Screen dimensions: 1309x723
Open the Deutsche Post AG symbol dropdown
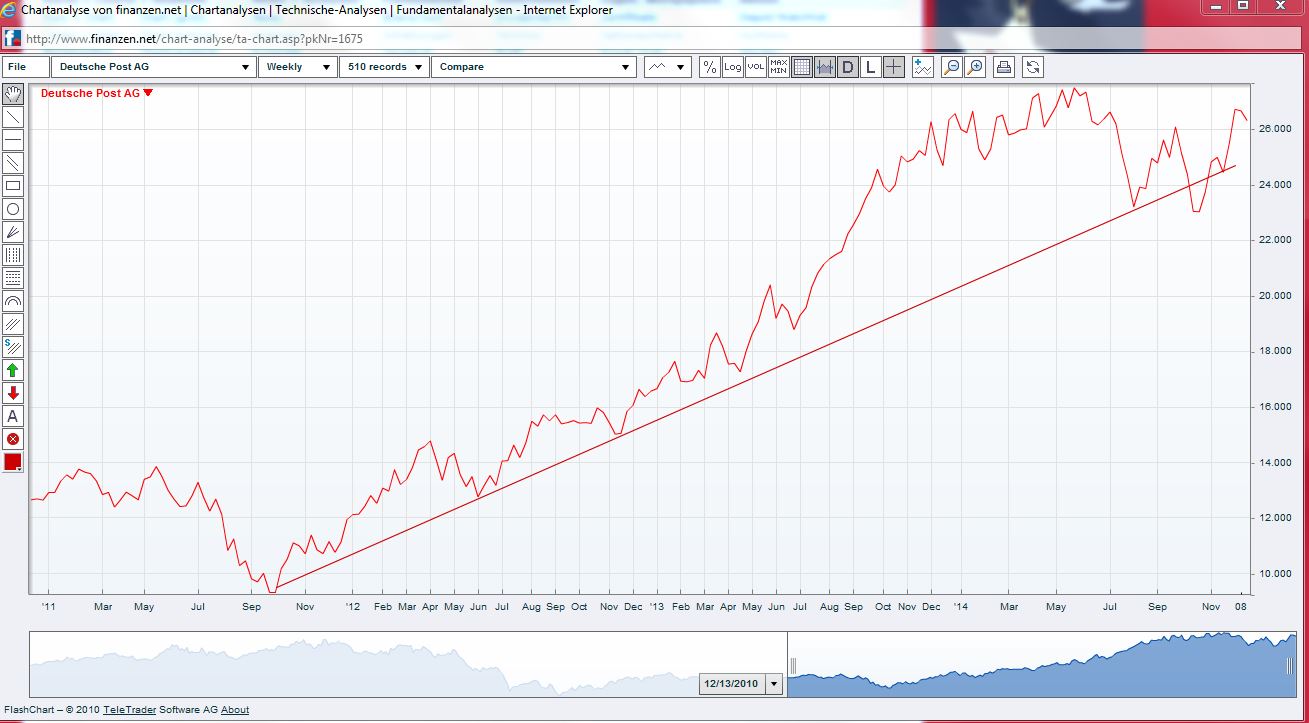(x=153, y=67)
